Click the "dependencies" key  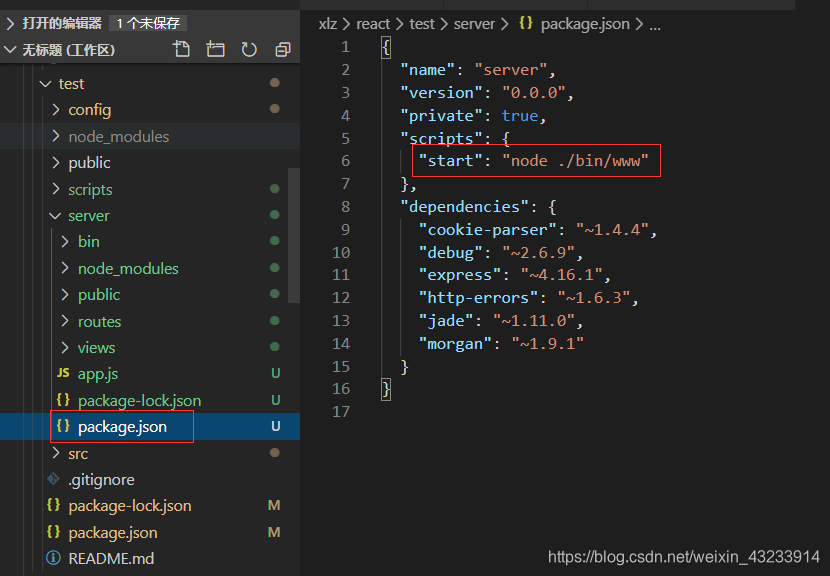click(x=464, y=206)
